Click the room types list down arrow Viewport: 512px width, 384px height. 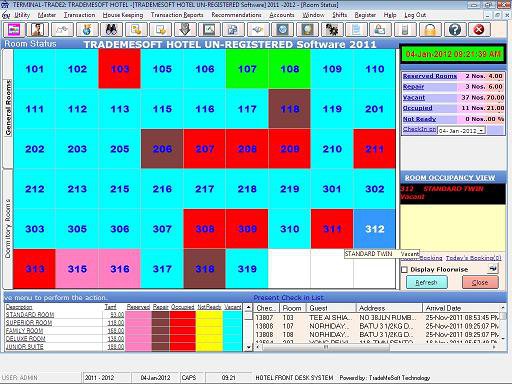pyautogui.click(x=248, y=348)
